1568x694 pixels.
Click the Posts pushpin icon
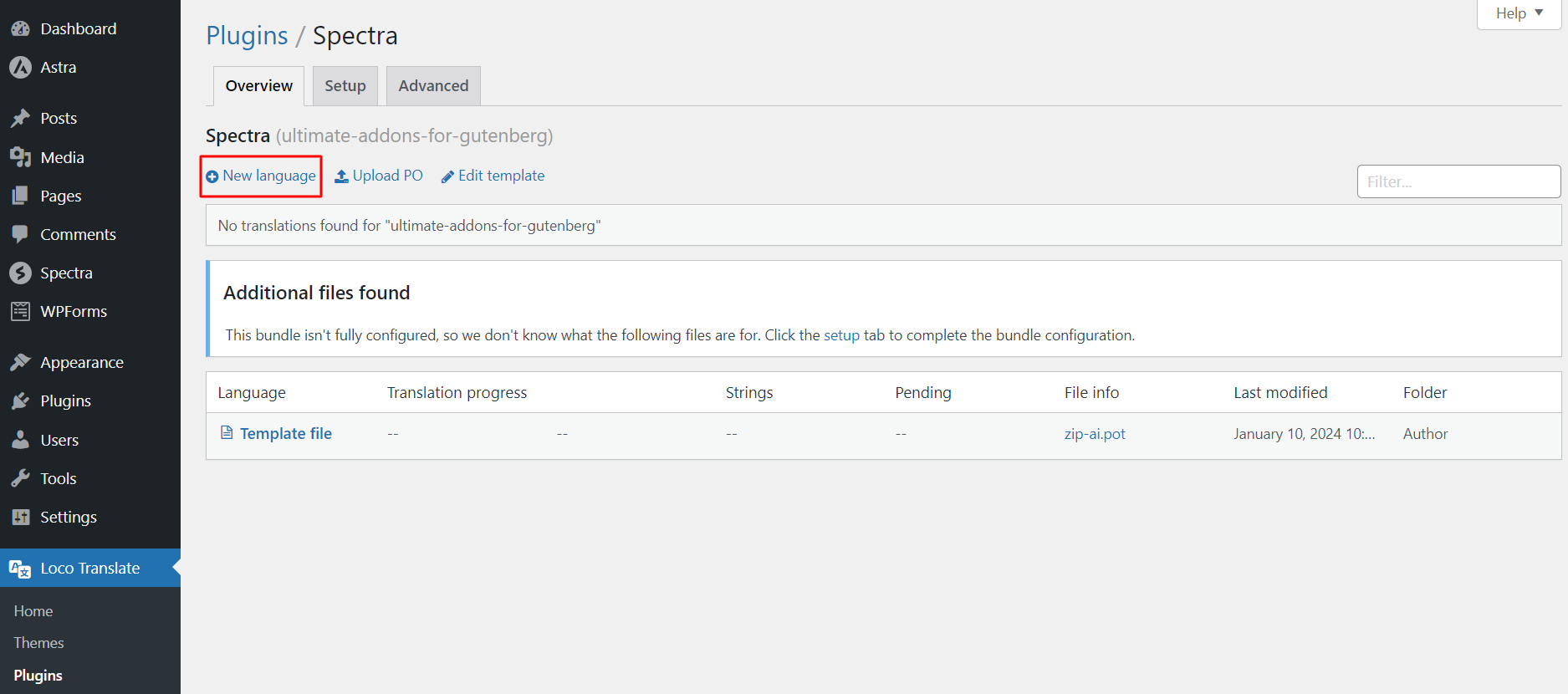coord(20,119)
